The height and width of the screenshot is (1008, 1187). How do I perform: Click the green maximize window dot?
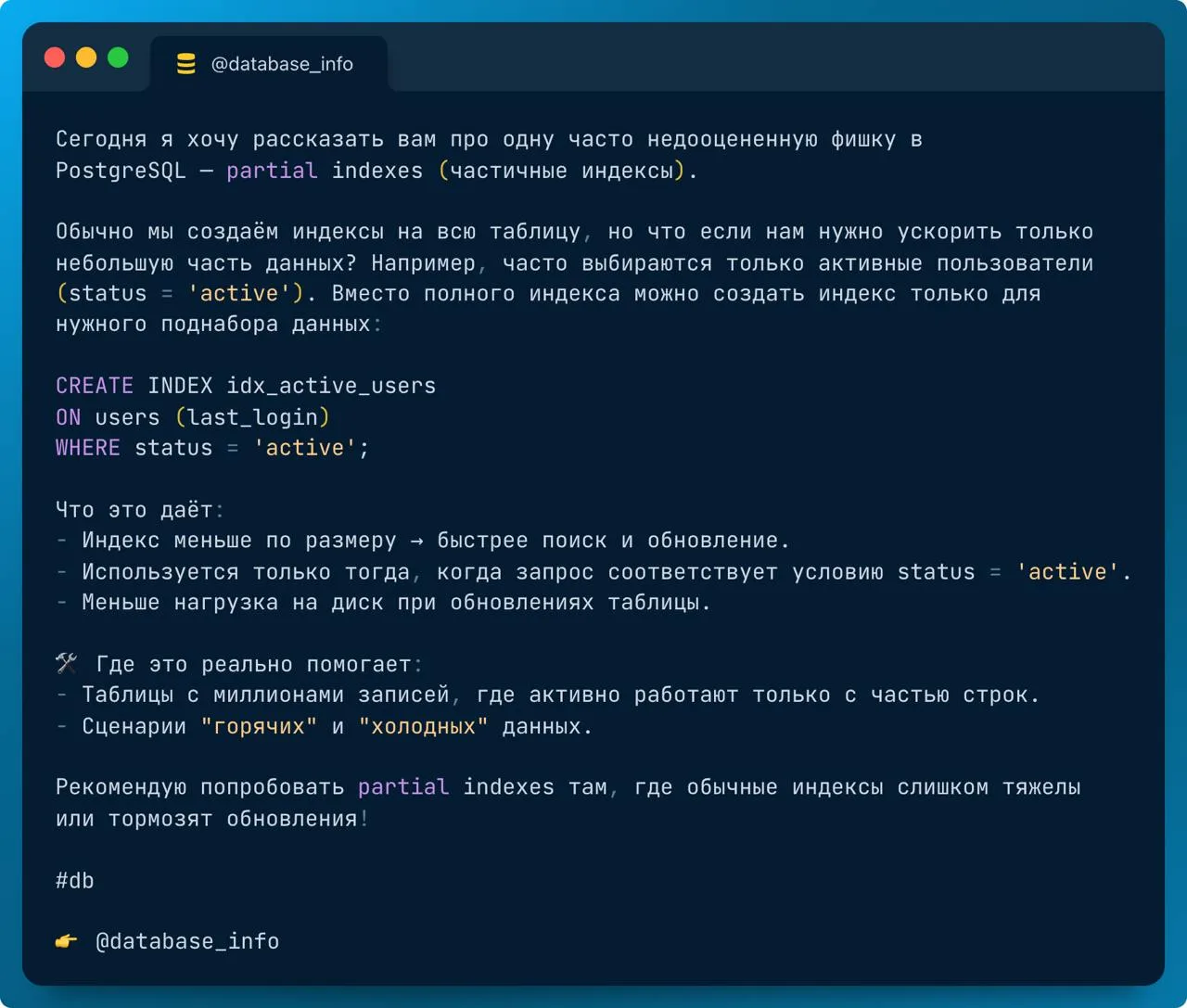click(x=118, y=57)
